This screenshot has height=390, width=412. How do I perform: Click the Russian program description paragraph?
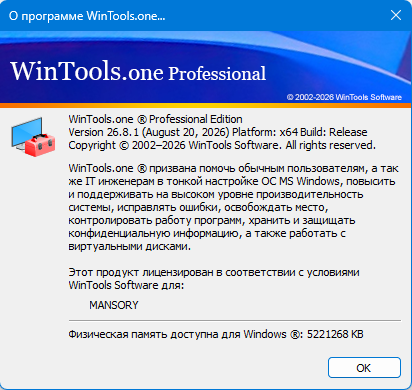233,207
